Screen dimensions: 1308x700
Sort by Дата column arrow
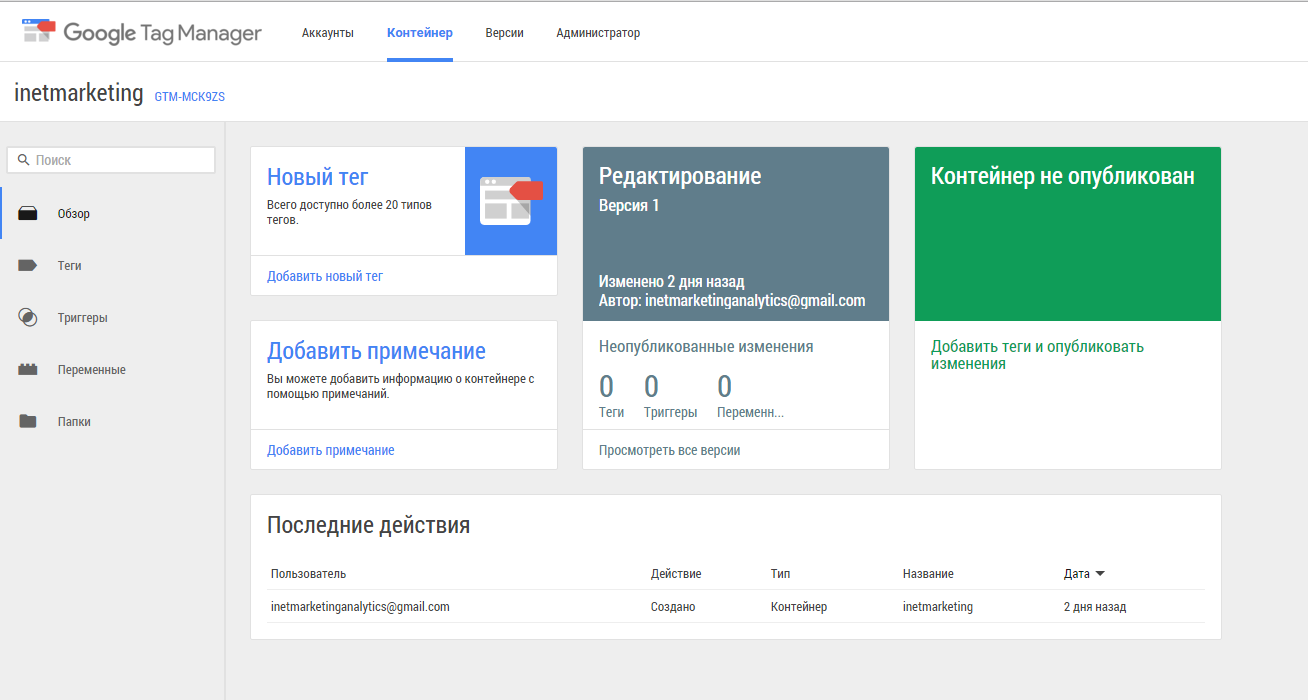point(1100,574)
